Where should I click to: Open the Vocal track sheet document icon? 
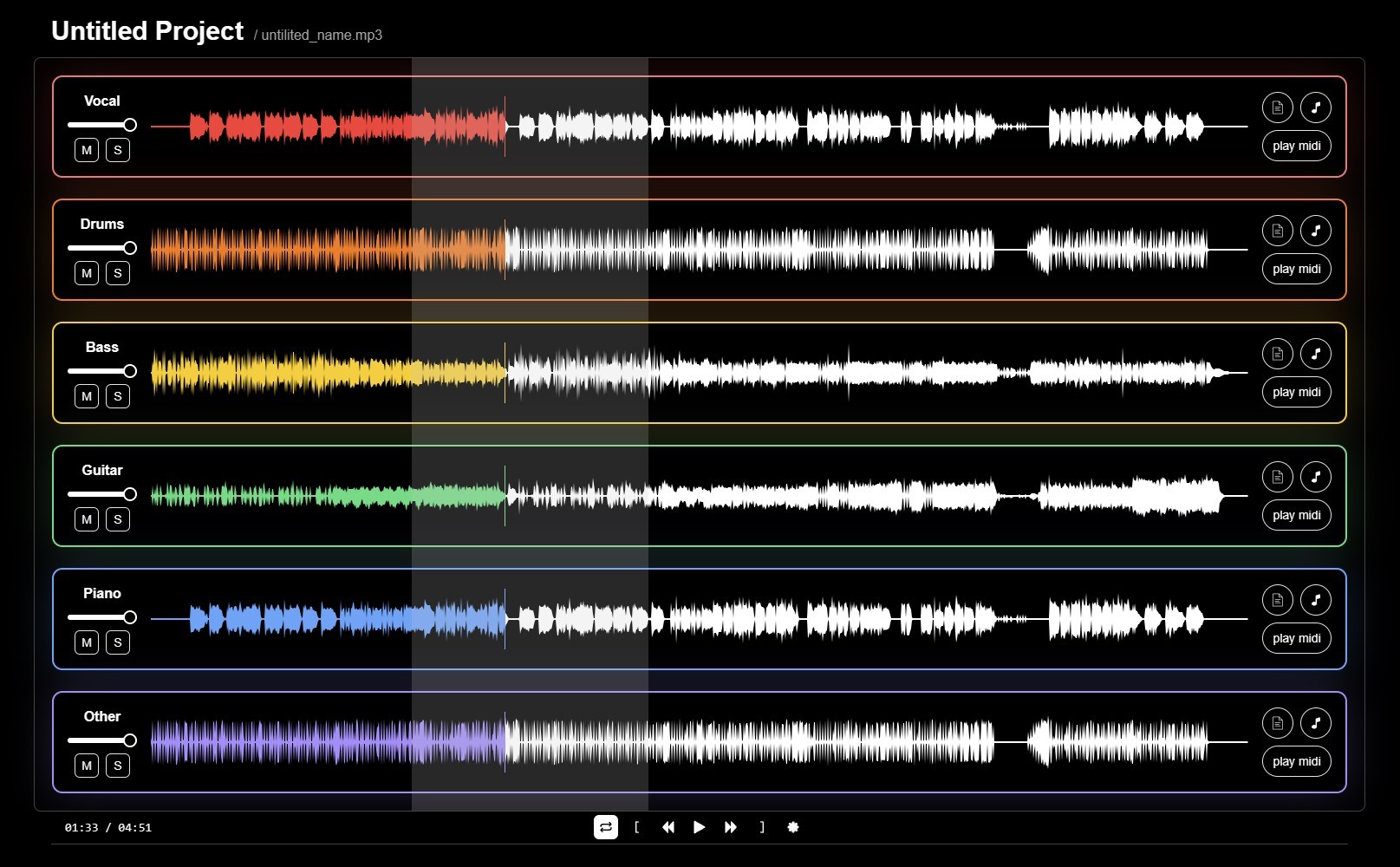click(x=1277, y=108)
